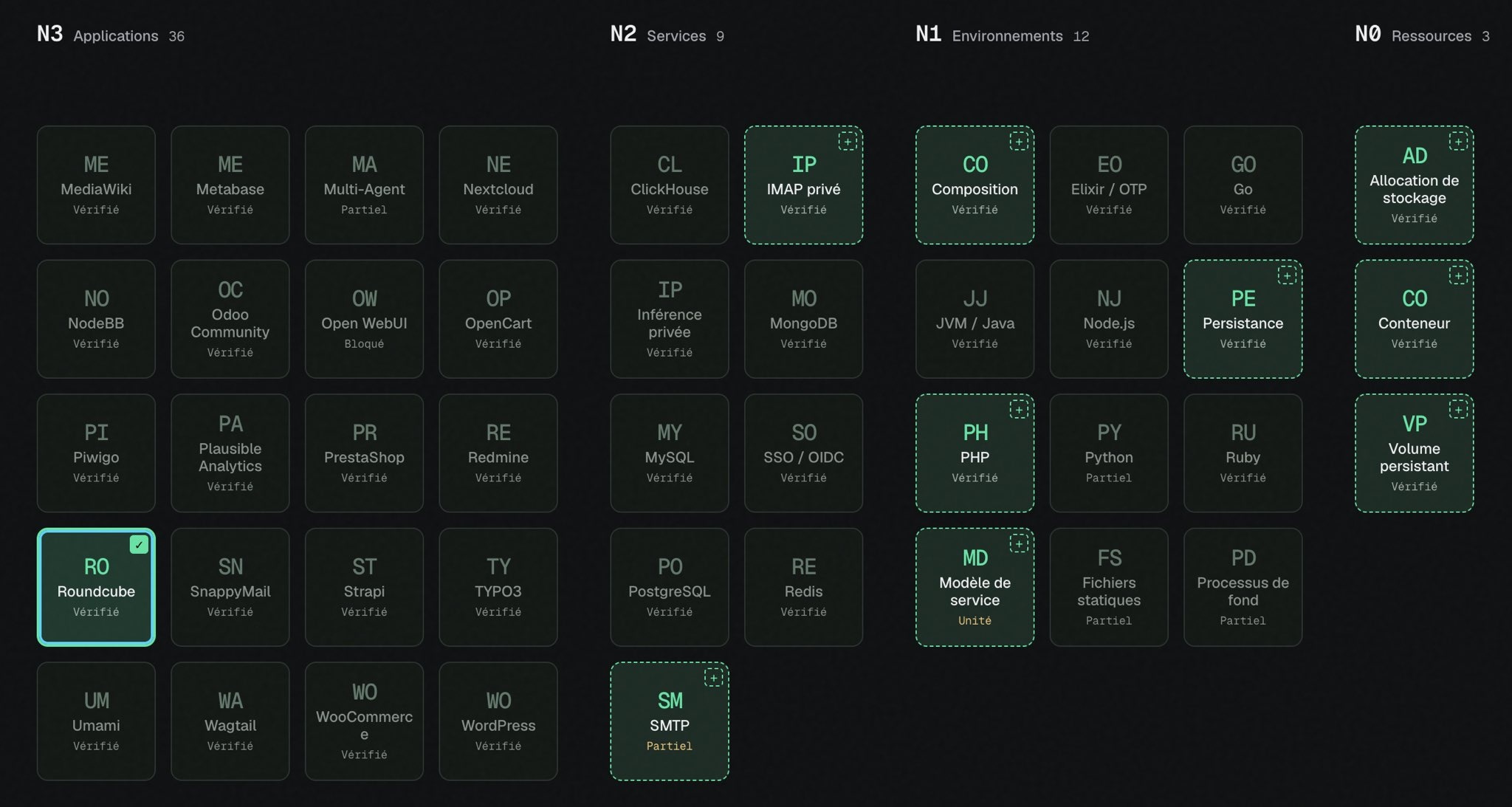Image resolution: width=1512 pixels, height=807 pixels.
Task: Pick the Open WebUI blocked tile
Action: [364, 319]
